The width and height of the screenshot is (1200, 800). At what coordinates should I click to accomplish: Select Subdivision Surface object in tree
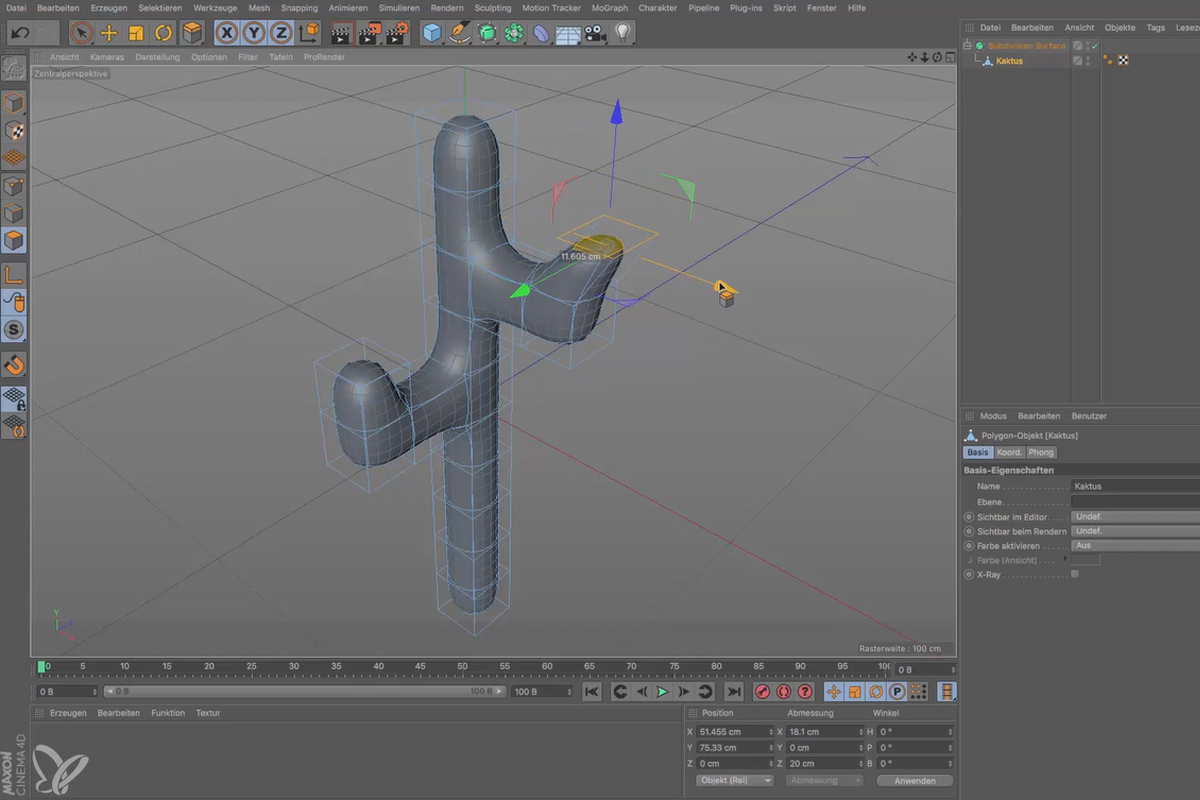click(x=1026, y=46)
